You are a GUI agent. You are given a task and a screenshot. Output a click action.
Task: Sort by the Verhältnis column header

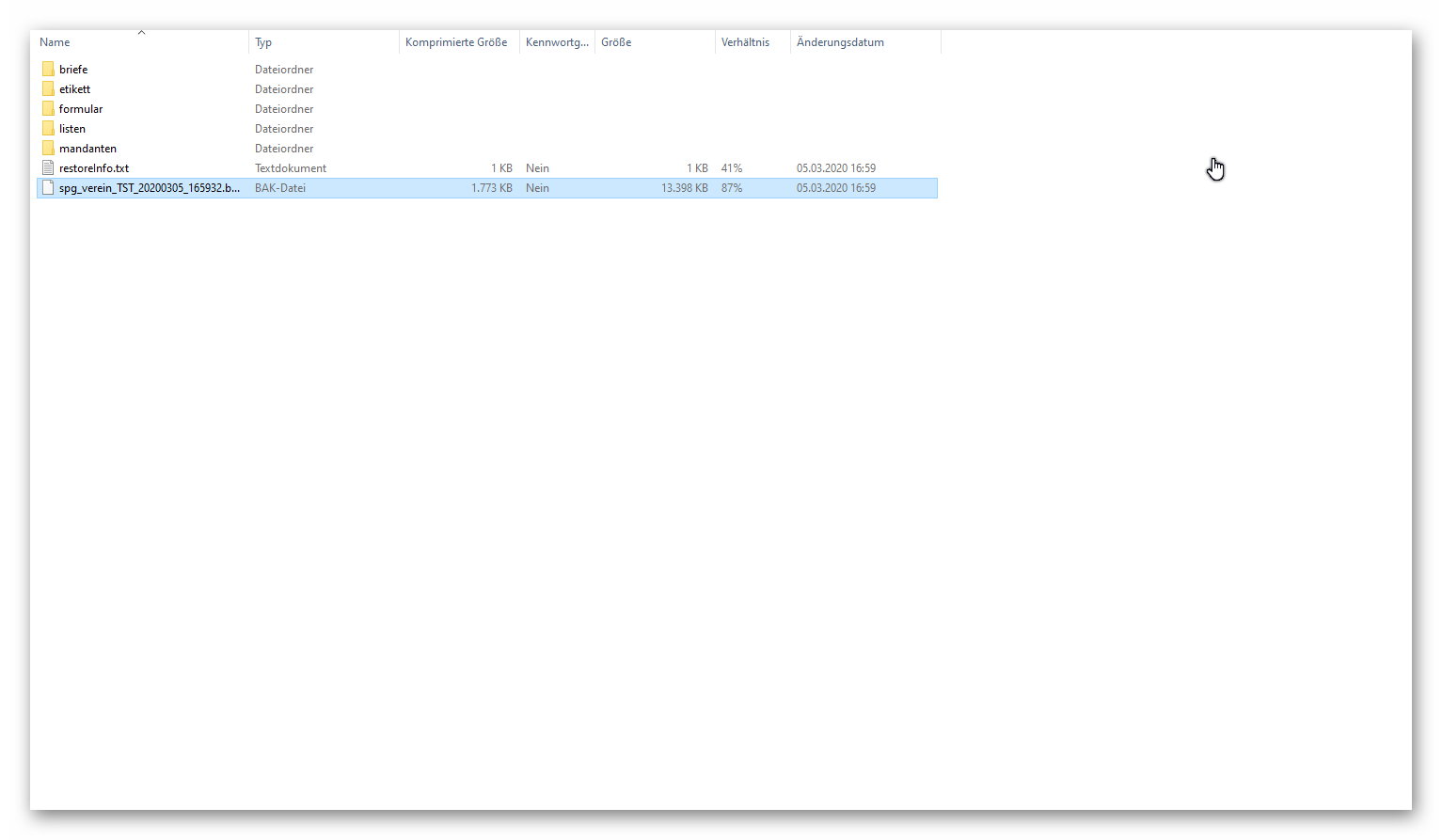click(745, 42)
